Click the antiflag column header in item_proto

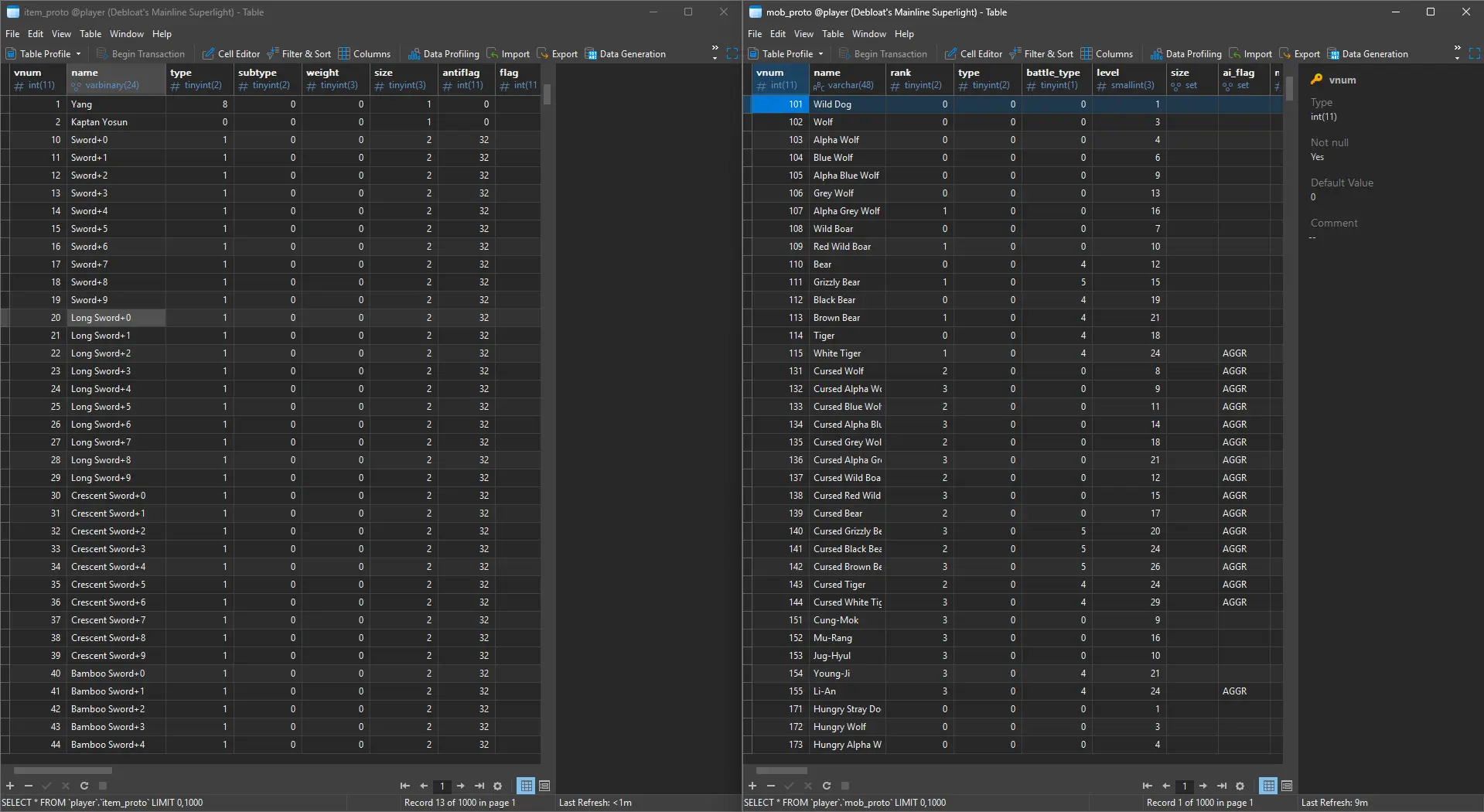pos(466,79)
